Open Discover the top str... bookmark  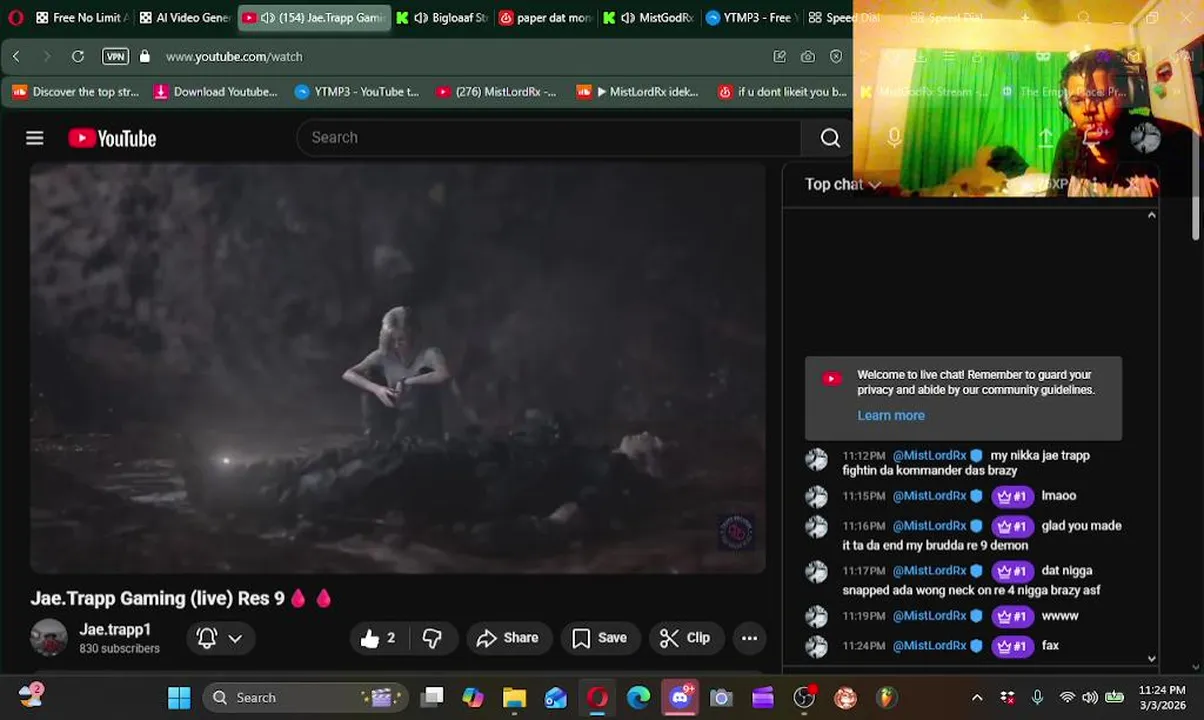pos(76,92)
